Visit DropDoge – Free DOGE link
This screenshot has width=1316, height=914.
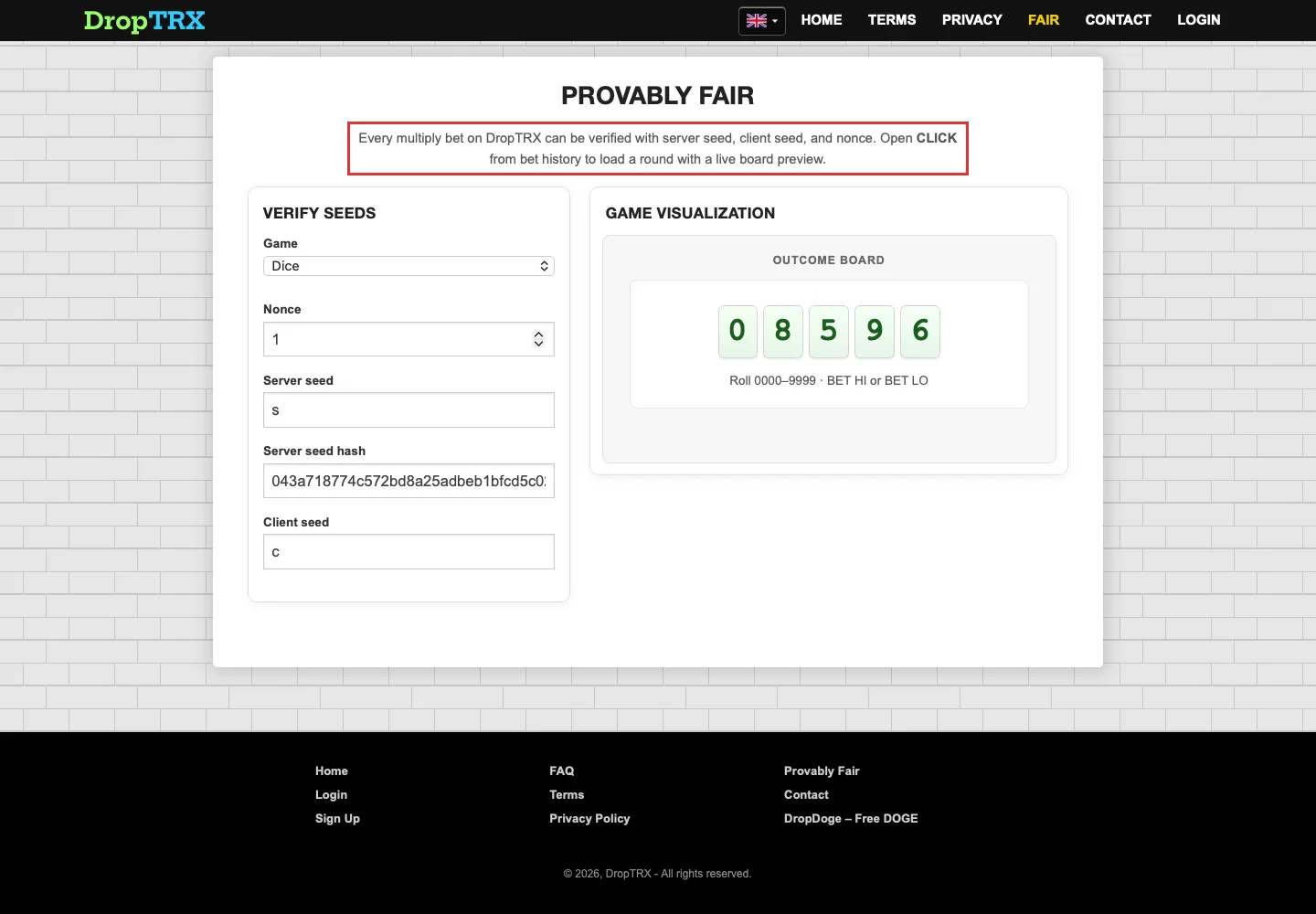(x=851, y=819)
